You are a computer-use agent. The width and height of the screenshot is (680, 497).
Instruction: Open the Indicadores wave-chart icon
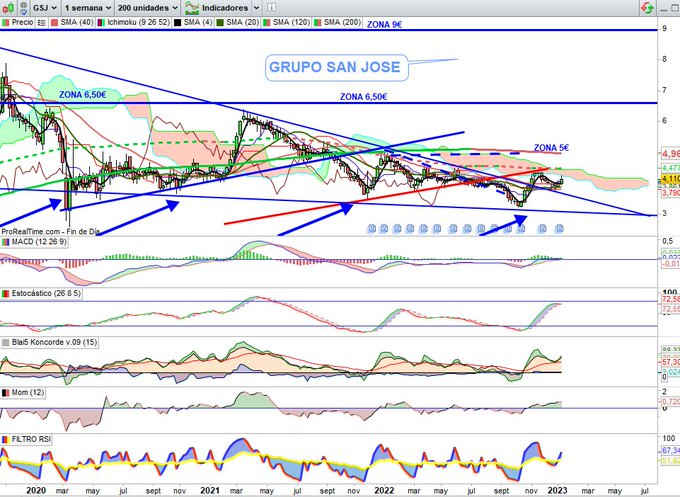pyautogui.click(x=192, y=8)
